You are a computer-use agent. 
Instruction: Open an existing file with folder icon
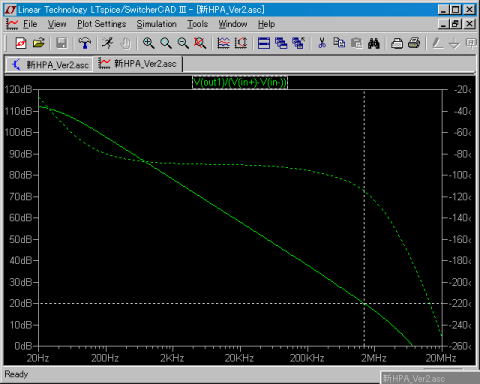39,43
